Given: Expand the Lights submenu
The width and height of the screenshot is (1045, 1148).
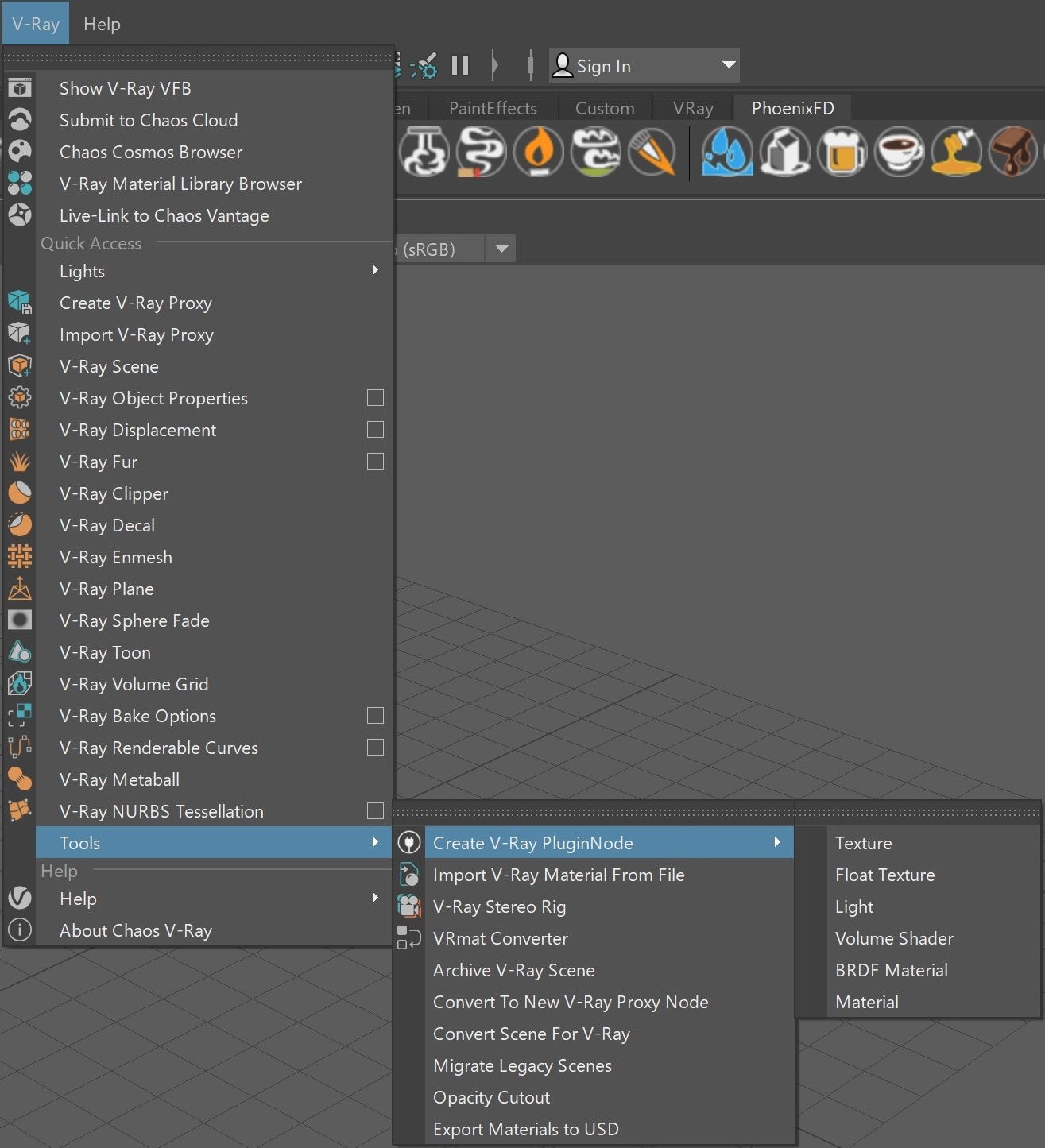Looking at the screenshot, I should [x=215, y=271].
